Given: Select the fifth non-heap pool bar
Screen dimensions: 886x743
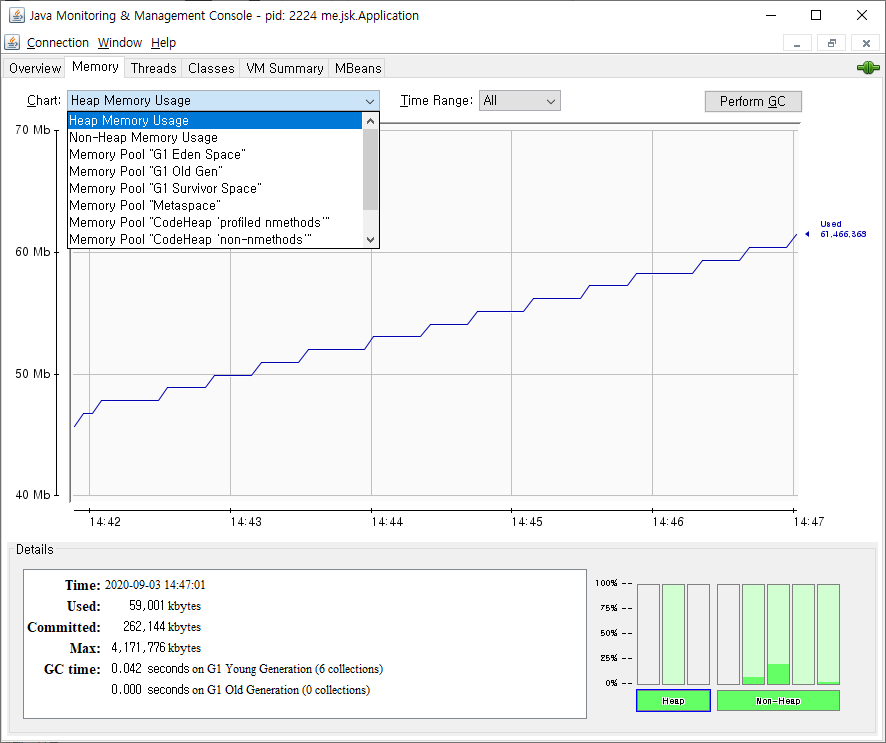Looking at the screenshot, I should (x=828, y=634).
